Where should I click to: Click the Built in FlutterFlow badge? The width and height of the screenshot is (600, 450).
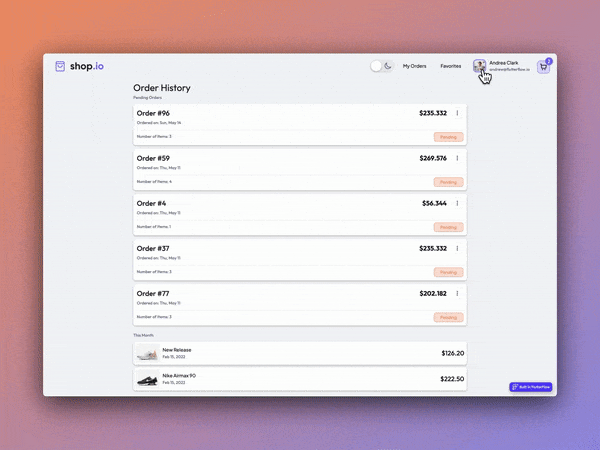pyautogui.click(x=531, y=386)
